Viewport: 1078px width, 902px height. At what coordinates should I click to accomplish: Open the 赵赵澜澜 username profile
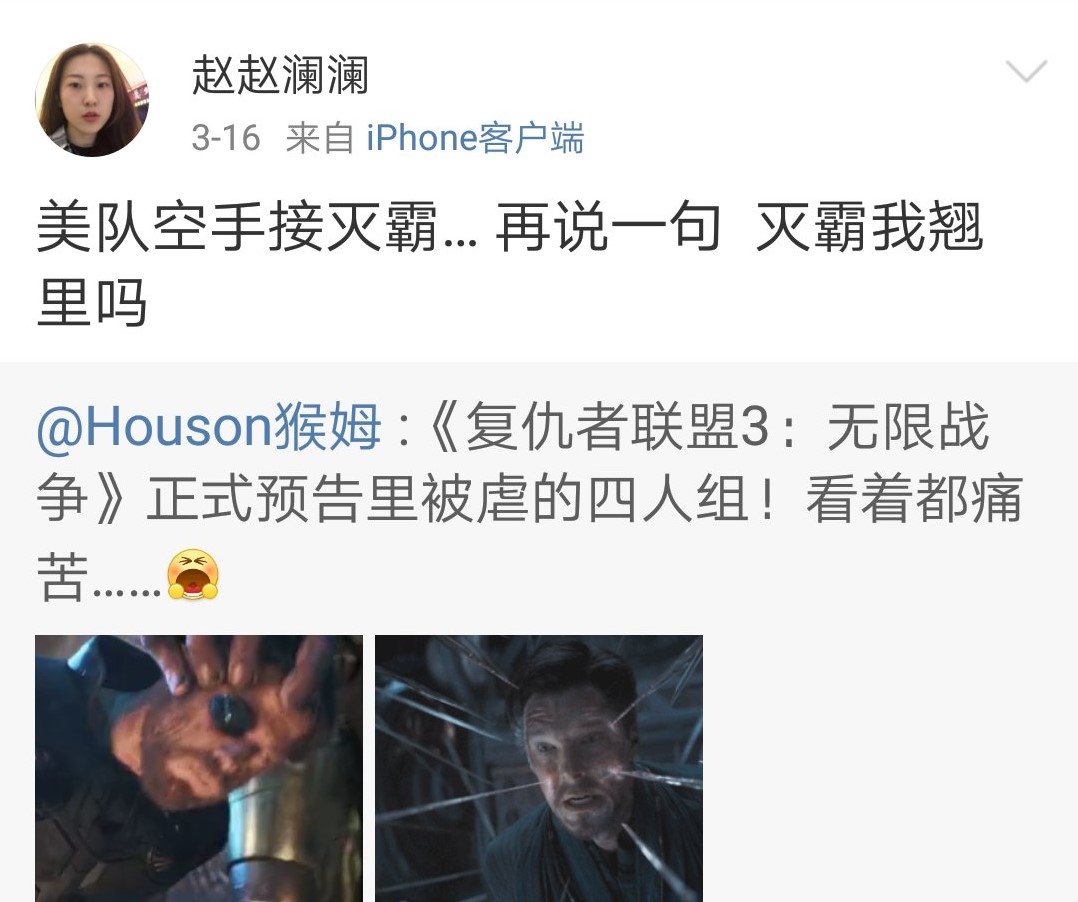280,75
